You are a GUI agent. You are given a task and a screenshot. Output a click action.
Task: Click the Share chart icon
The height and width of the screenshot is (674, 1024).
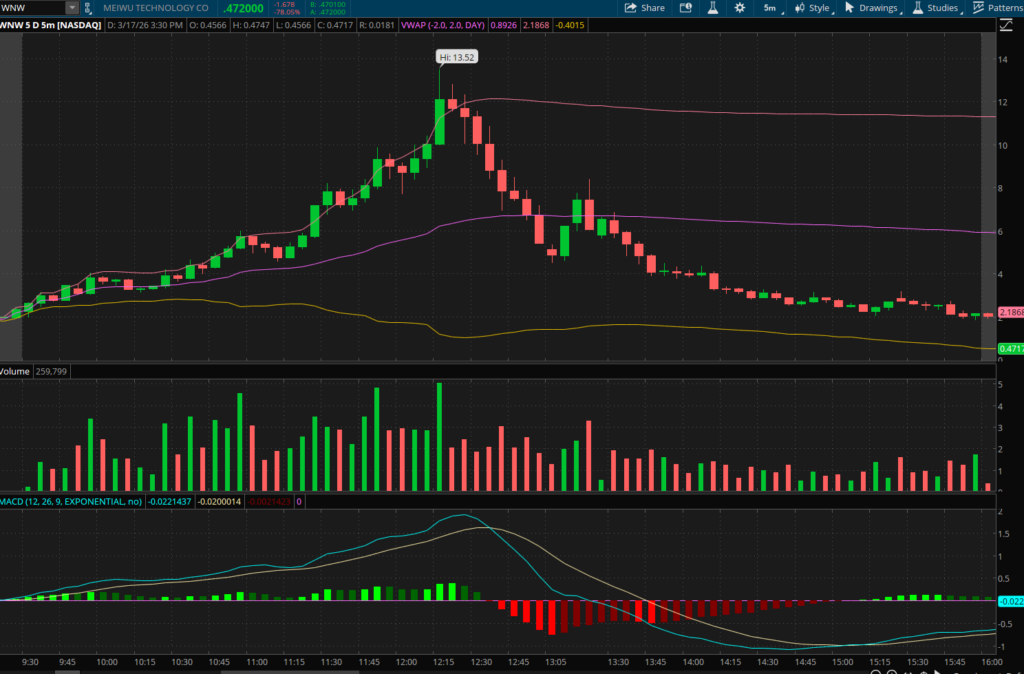click(x=644, y=8)
